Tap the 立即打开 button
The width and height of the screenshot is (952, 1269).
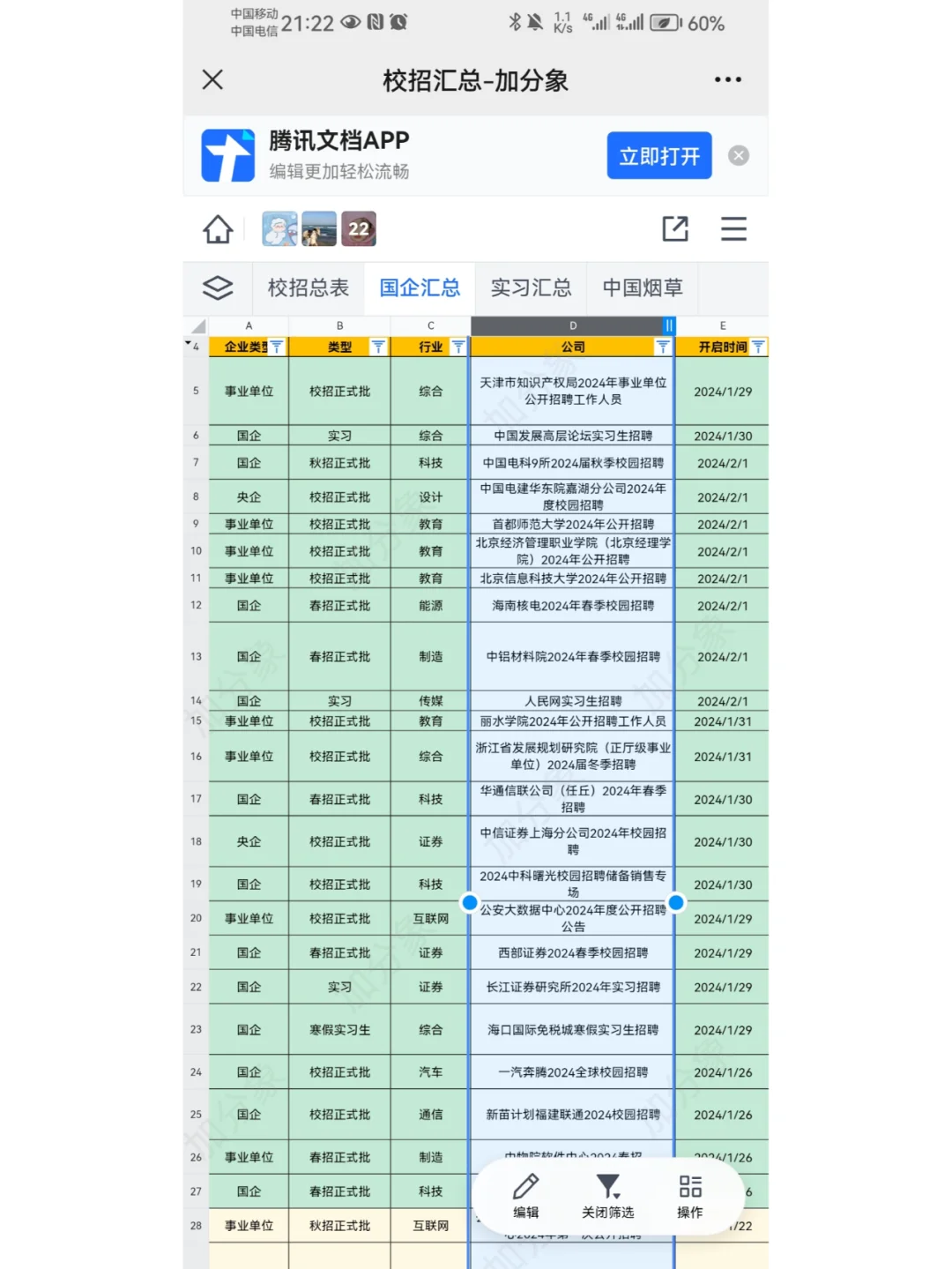click(x=658, y=156)
